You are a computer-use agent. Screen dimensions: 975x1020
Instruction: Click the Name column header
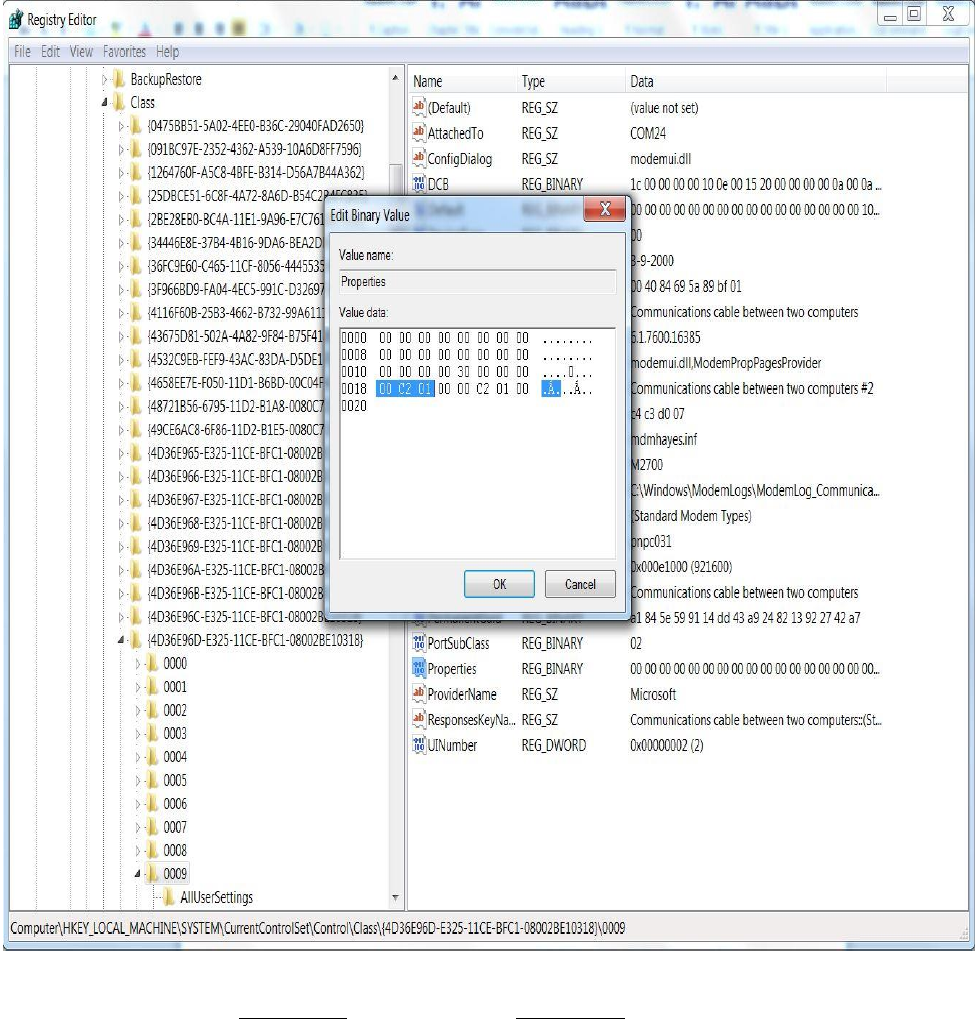tap(462, 81)
